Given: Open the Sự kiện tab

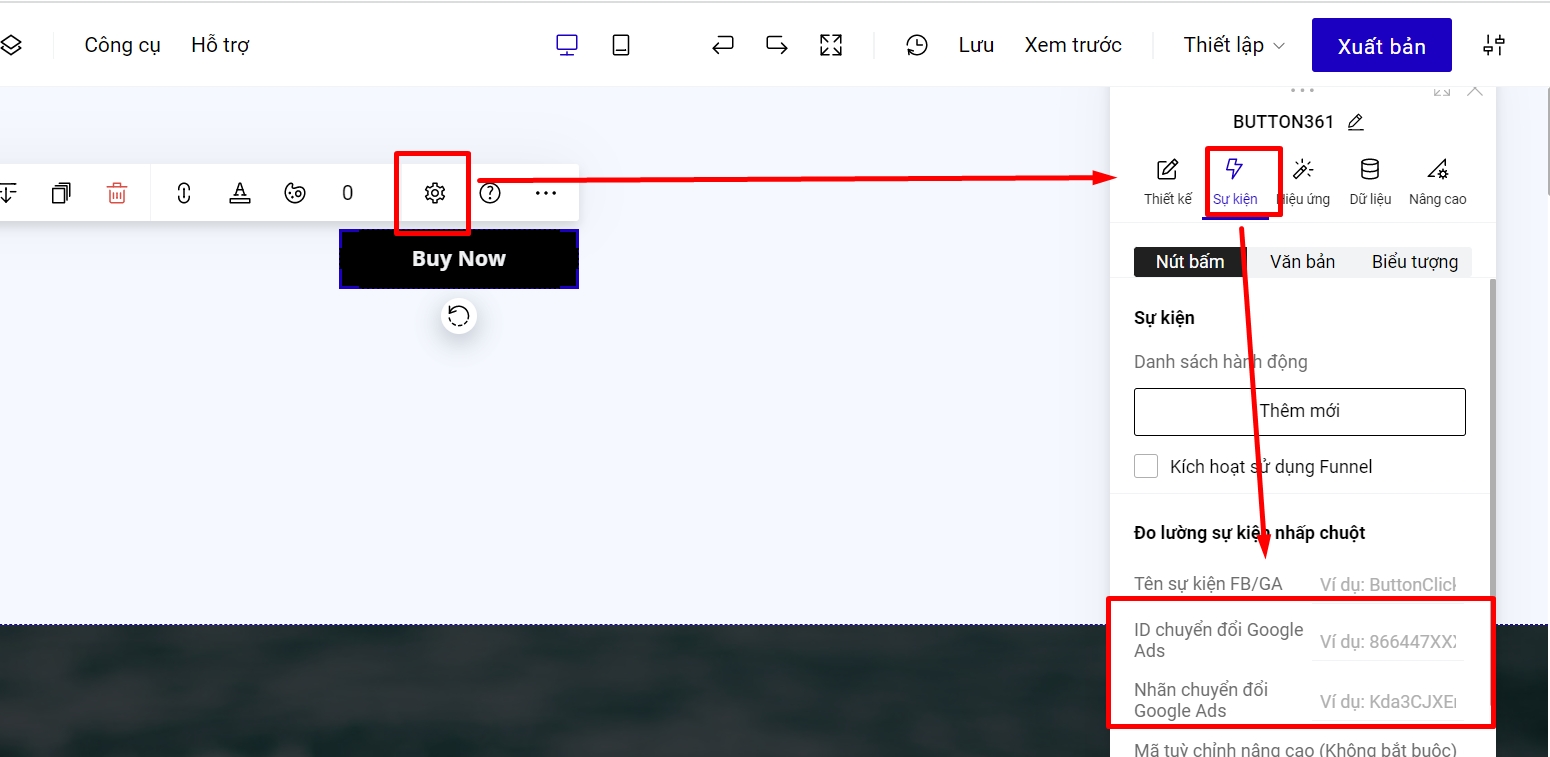Looking at the screenshot, I should click(1235, 180).
